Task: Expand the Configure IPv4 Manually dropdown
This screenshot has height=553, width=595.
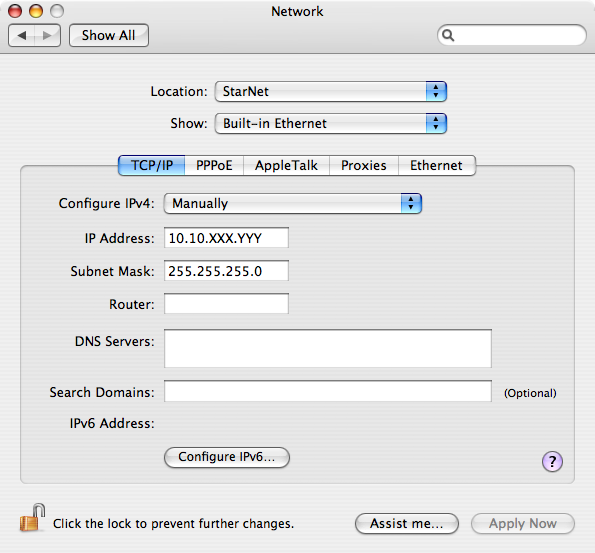Action: [x=293, y=203]
